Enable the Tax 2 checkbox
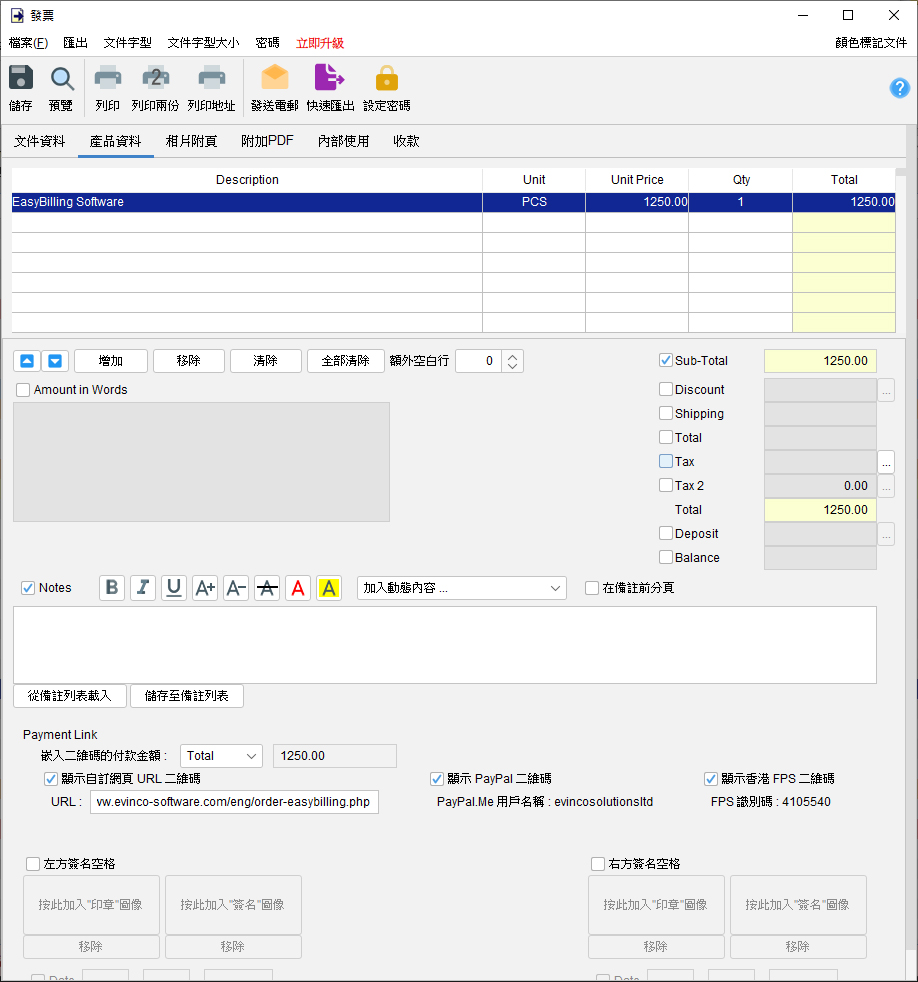The image size is (918, 982). click(666, 485)
